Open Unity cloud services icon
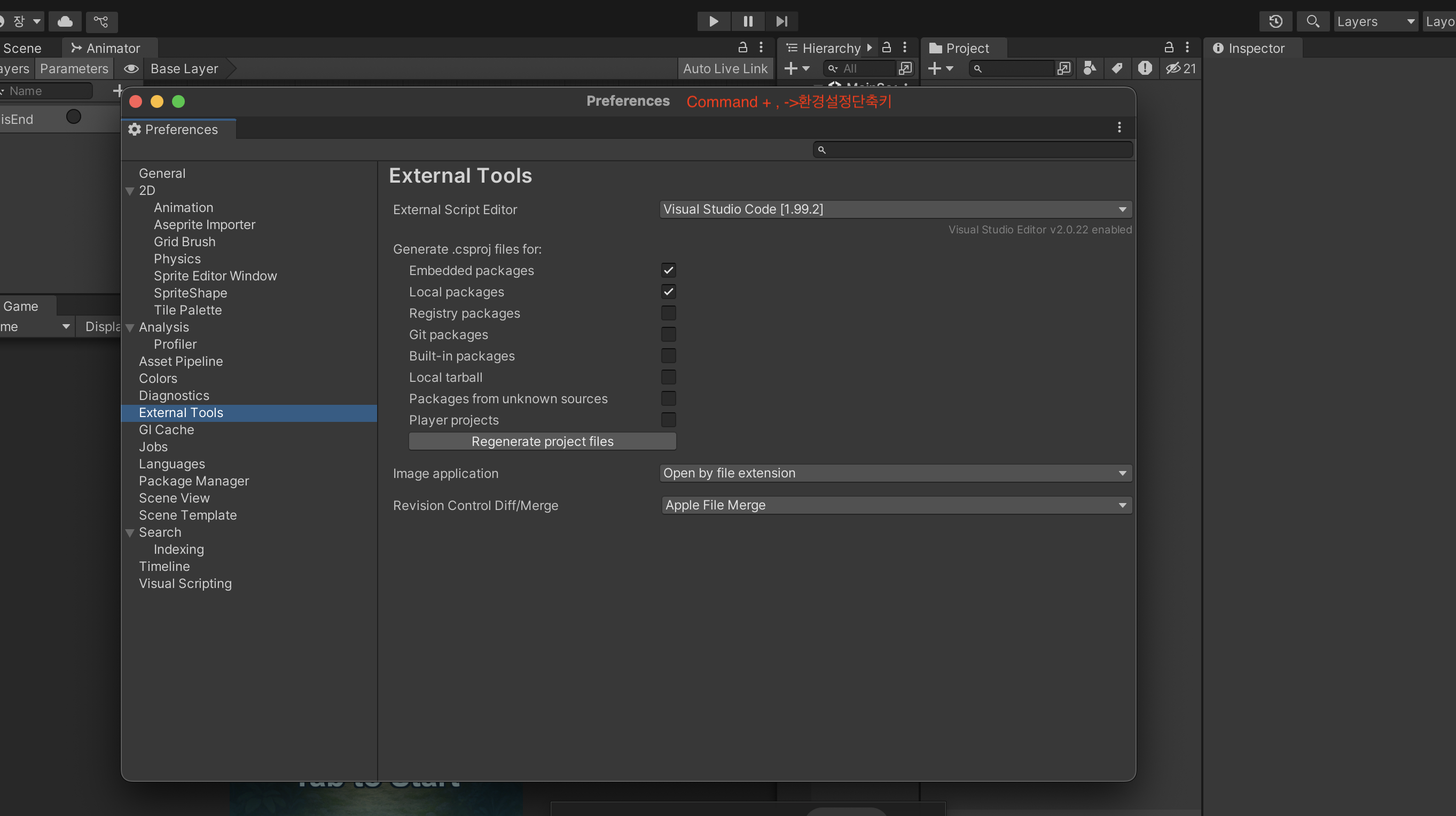The height and width of the screenshot is (816, 1456). tap(65, 21)
